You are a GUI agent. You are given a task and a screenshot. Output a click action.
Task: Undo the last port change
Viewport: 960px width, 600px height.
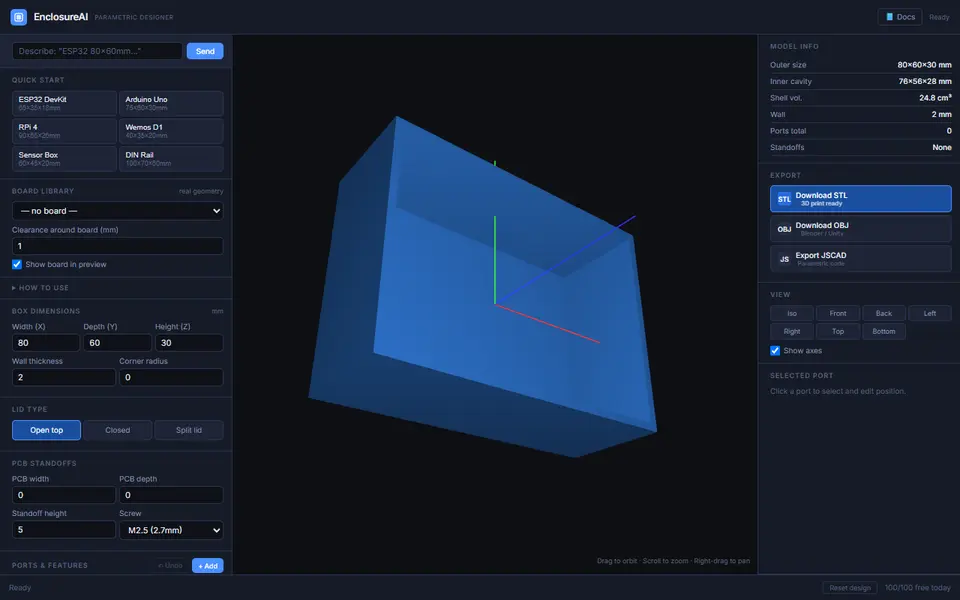tap(170, 566)
